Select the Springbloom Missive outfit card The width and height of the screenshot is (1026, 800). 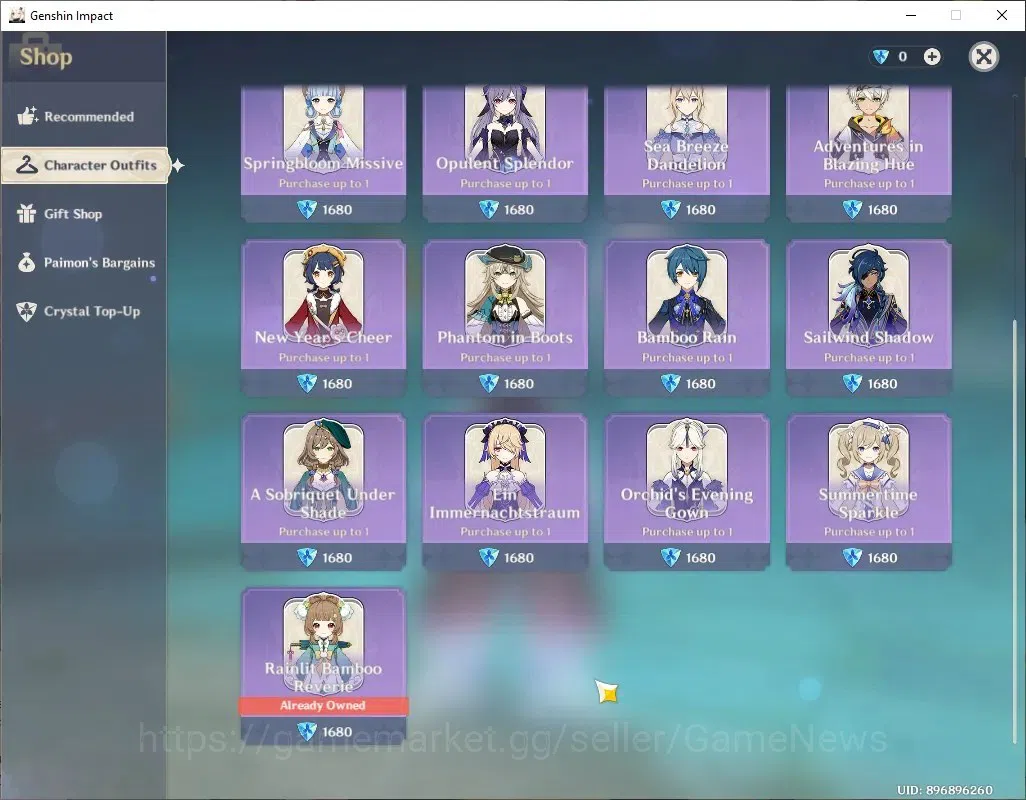323,153
